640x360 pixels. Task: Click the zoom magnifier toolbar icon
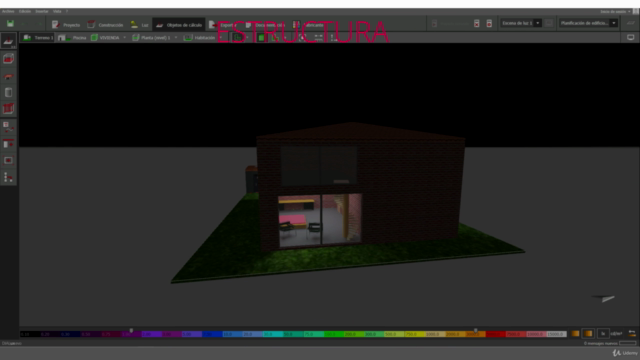(x=302, y=38)
